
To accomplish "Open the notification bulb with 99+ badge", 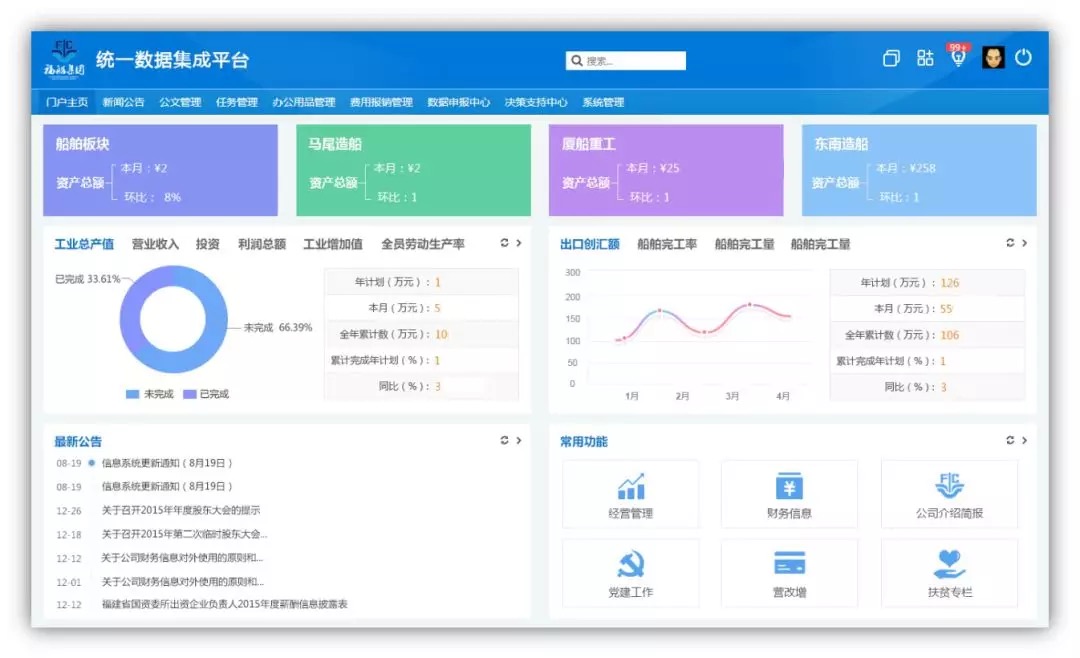I will tap(957, 56).
